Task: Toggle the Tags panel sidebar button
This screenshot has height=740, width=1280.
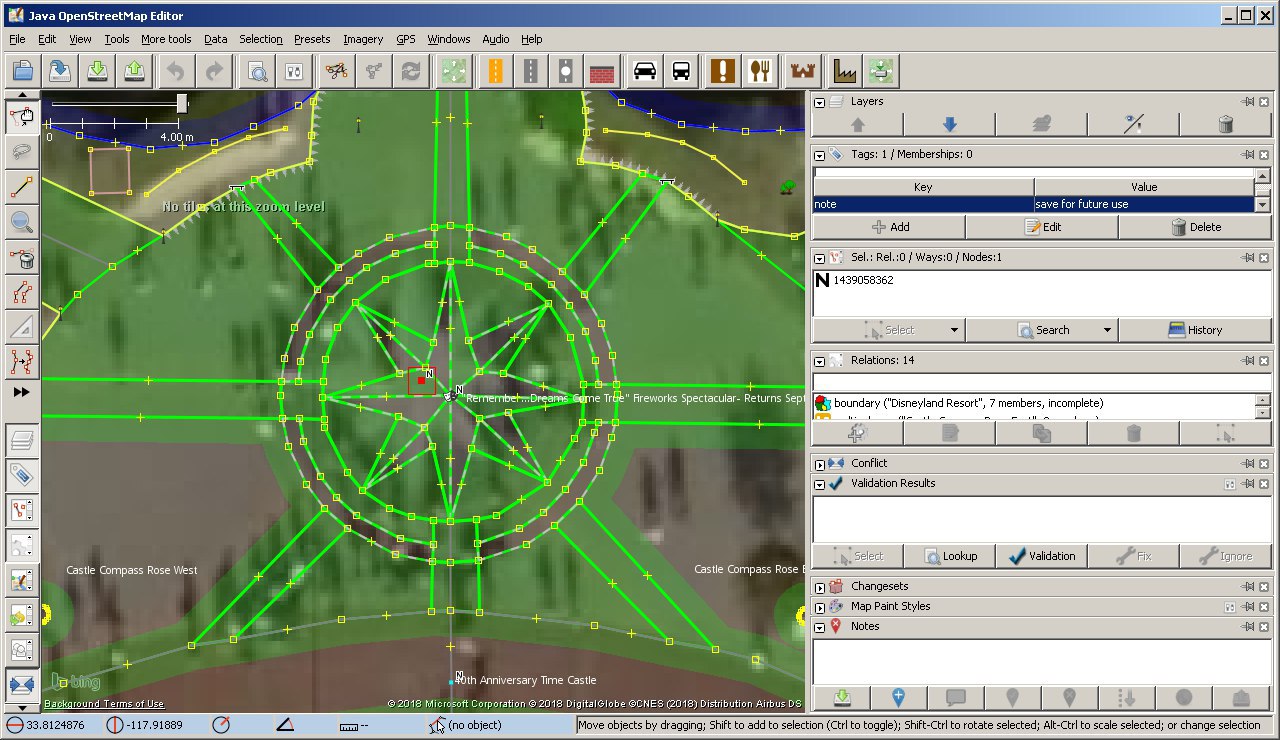Action: coord(22,475)
